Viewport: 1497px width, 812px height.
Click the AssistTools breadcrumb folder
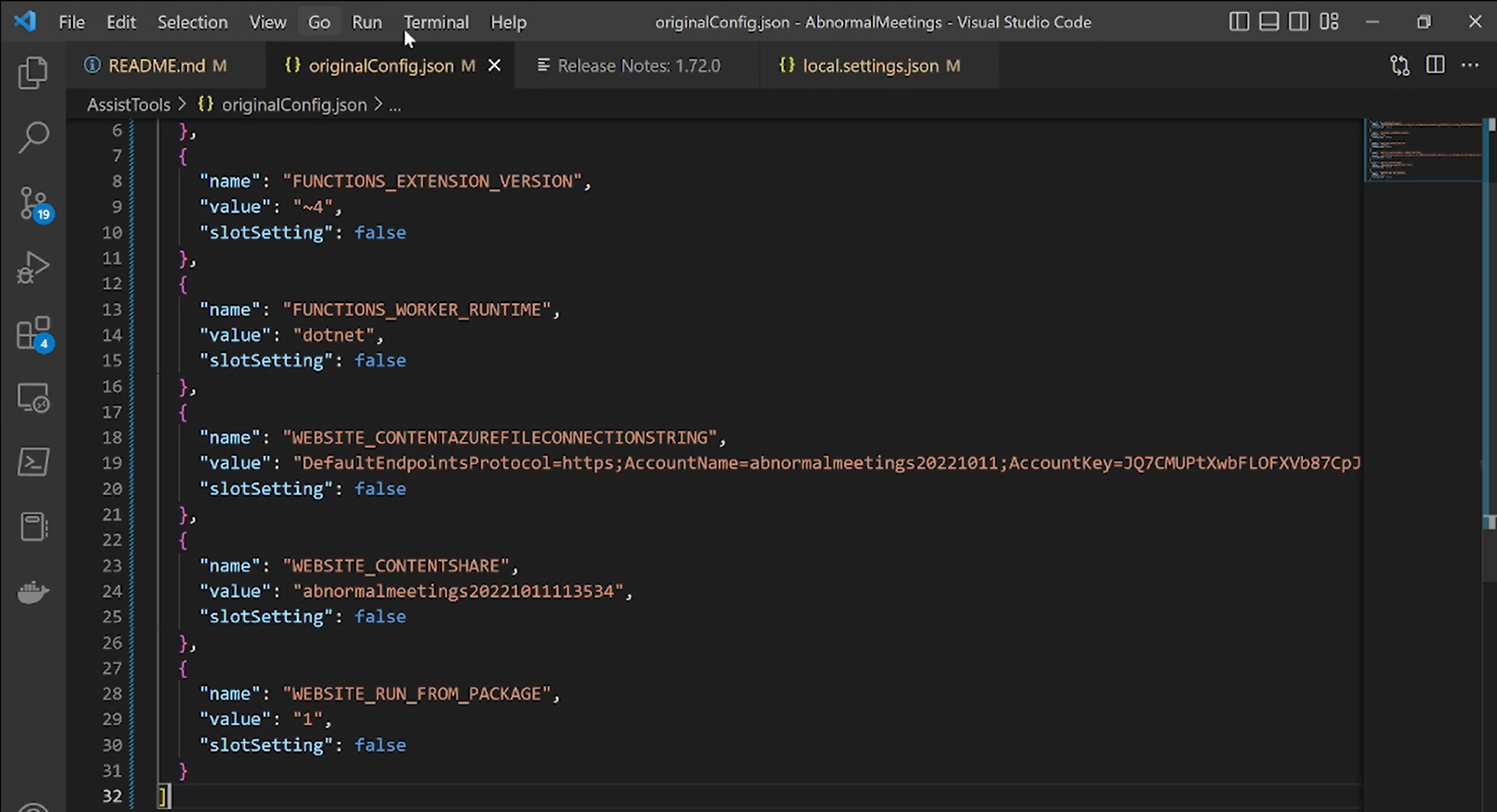128,105
